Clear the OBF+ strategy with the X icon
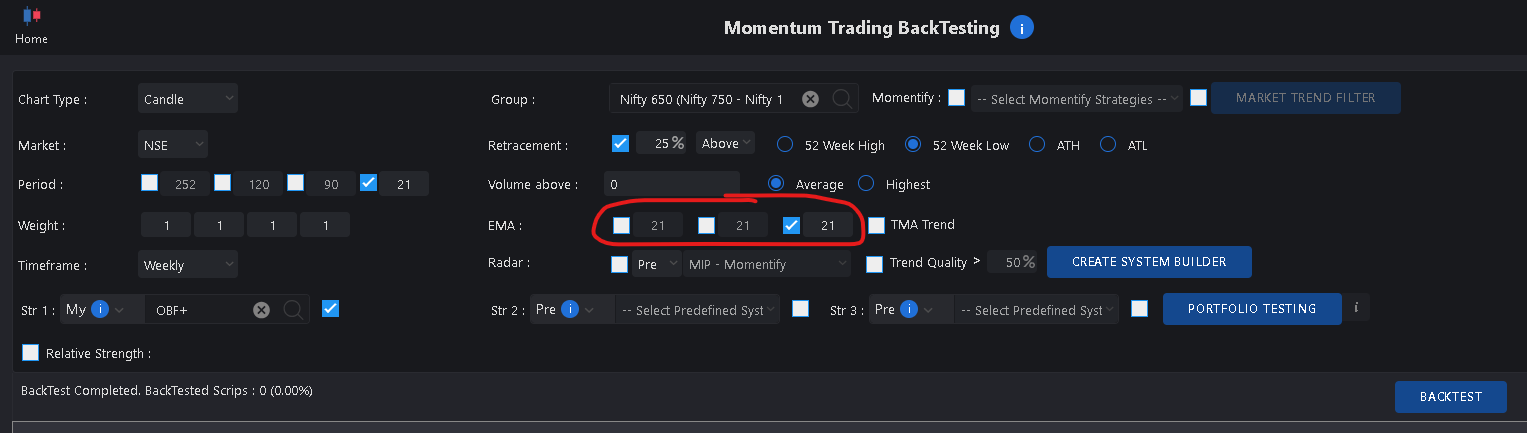This screenshot has width=1527, height=433. (261, 310)
